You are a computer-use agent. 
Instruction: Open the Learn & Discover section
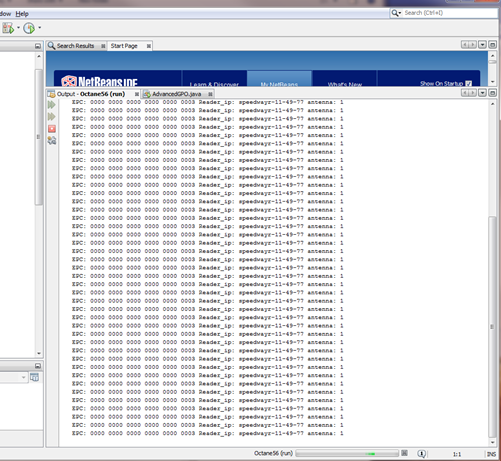pyautogui.click(x=214, y=84)
